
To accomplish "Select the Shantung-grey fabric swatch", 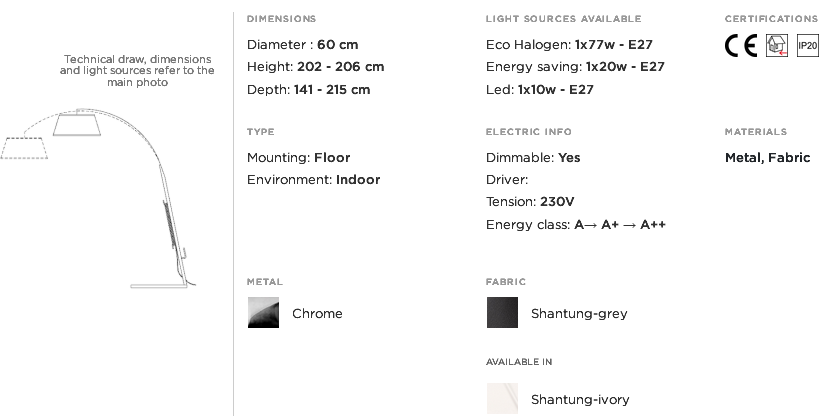I will 502,312.
